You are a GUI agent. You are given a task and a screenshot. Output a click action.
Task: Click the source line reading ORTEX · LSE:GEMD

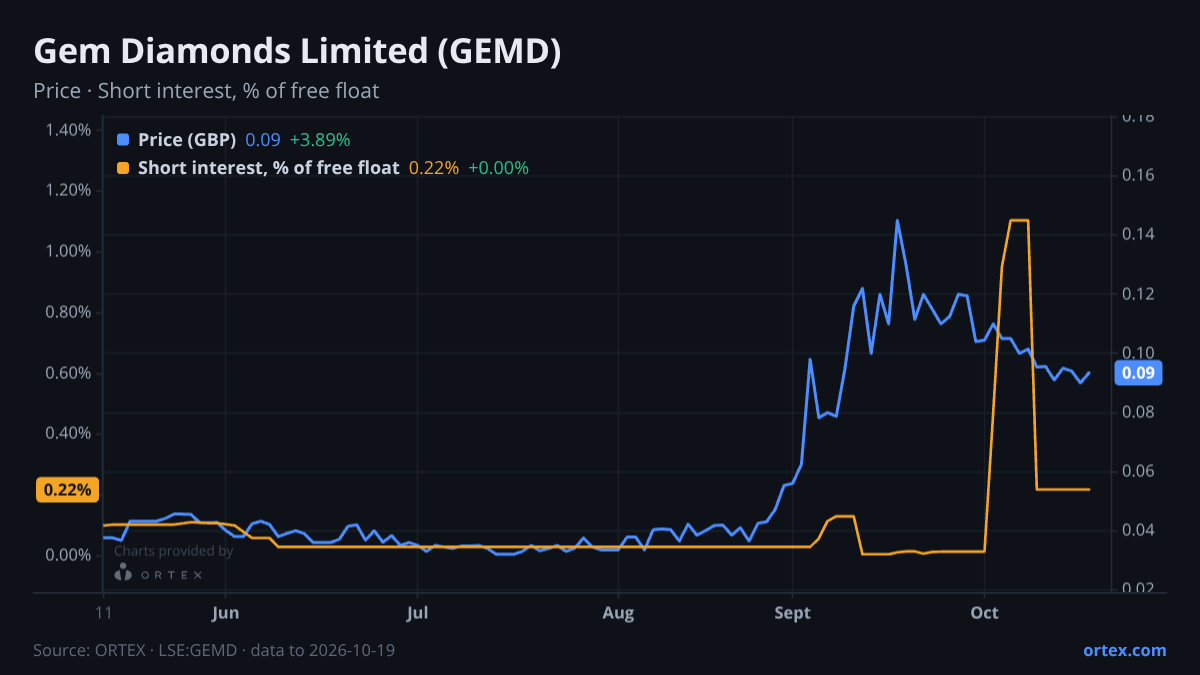tap(214, 650)
